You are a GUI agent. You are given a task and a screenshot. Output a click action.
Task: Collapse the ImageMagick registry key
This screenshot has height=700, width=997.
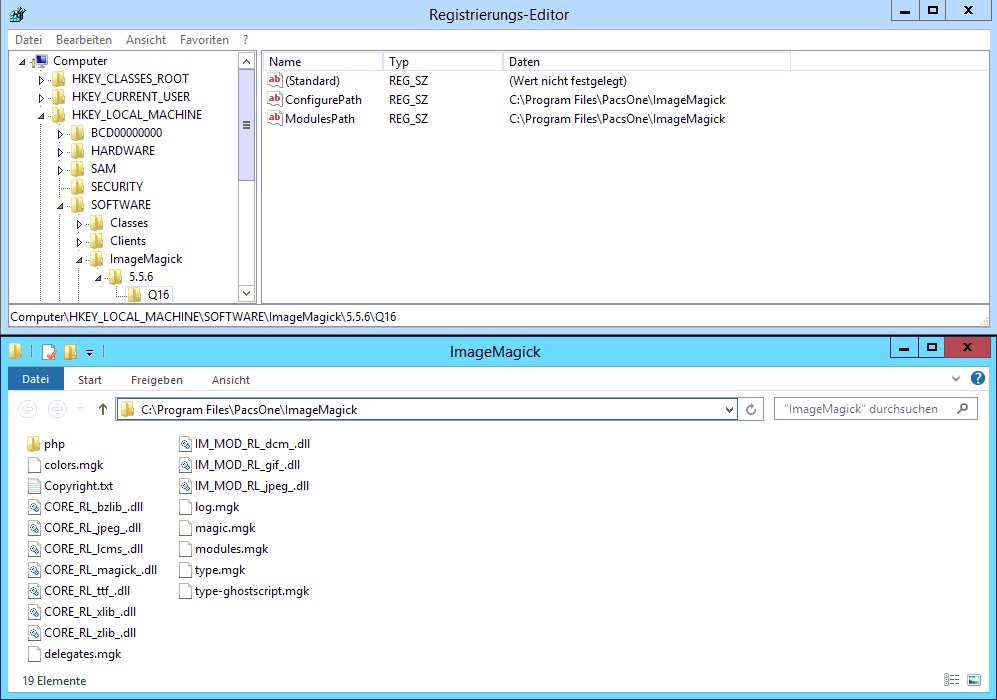pos(79,260)
